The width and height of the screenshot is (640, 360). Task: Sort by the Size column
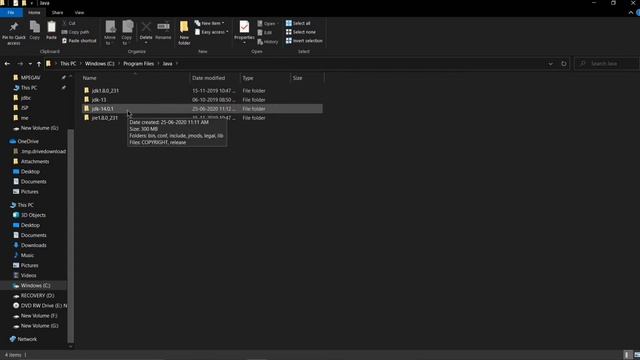pos(307,78)
